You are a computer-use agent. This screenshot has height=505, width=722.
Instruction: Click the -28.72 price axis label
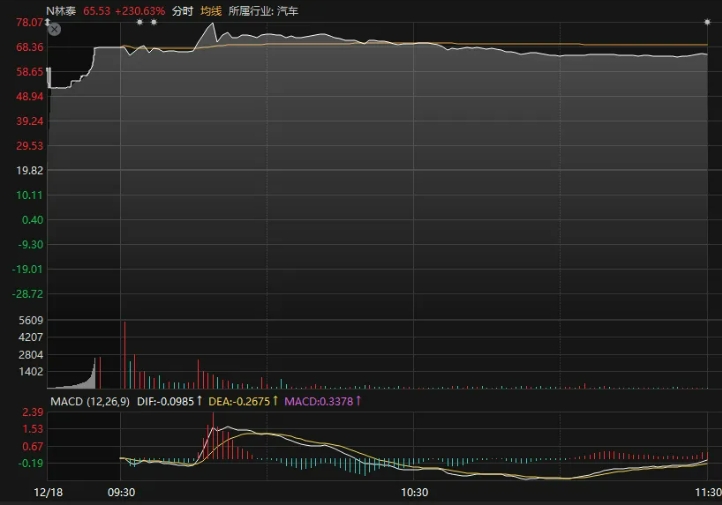28,294
